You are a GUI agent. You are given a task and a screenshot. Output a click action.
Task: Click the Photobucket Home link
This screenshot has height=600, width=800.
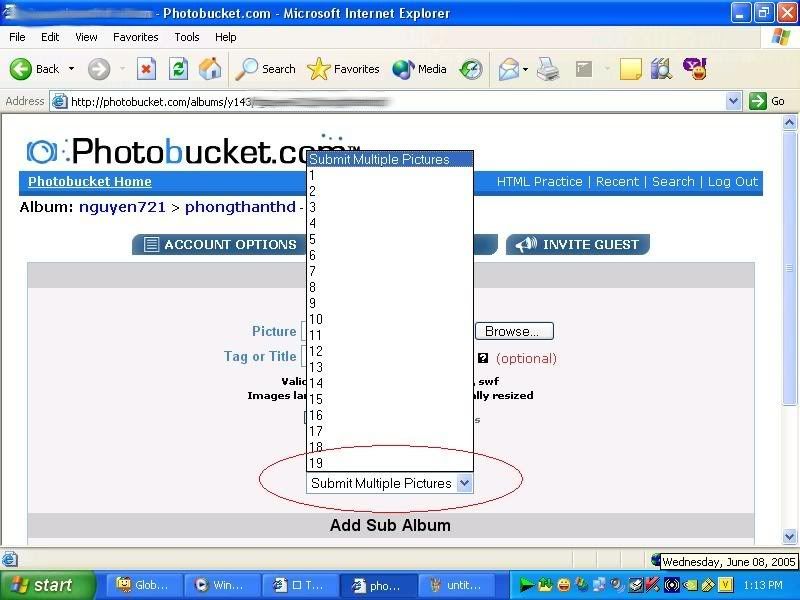[90, 182]
